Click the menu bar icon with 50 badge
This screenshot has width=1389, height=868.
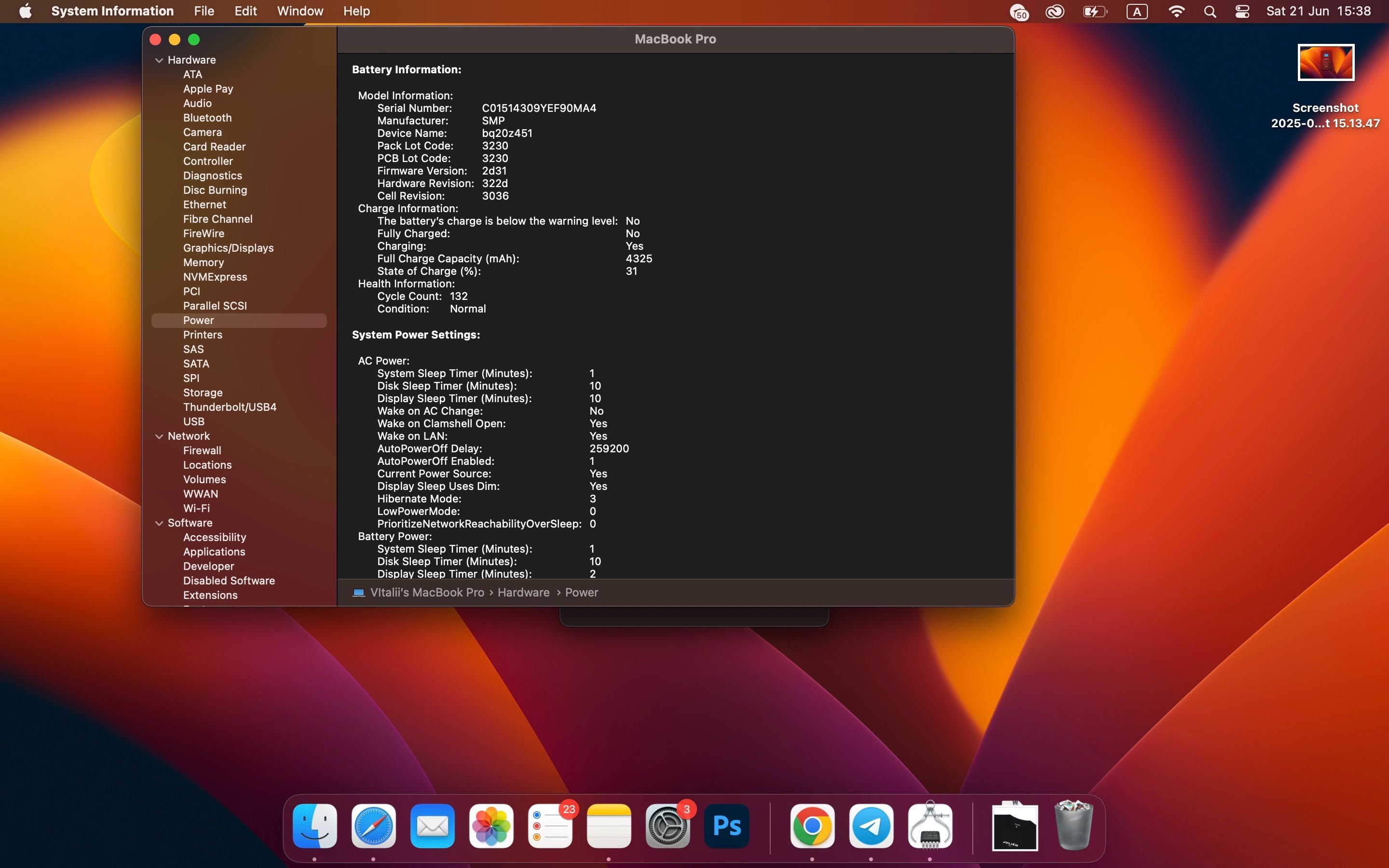[x=1019, y=12]
